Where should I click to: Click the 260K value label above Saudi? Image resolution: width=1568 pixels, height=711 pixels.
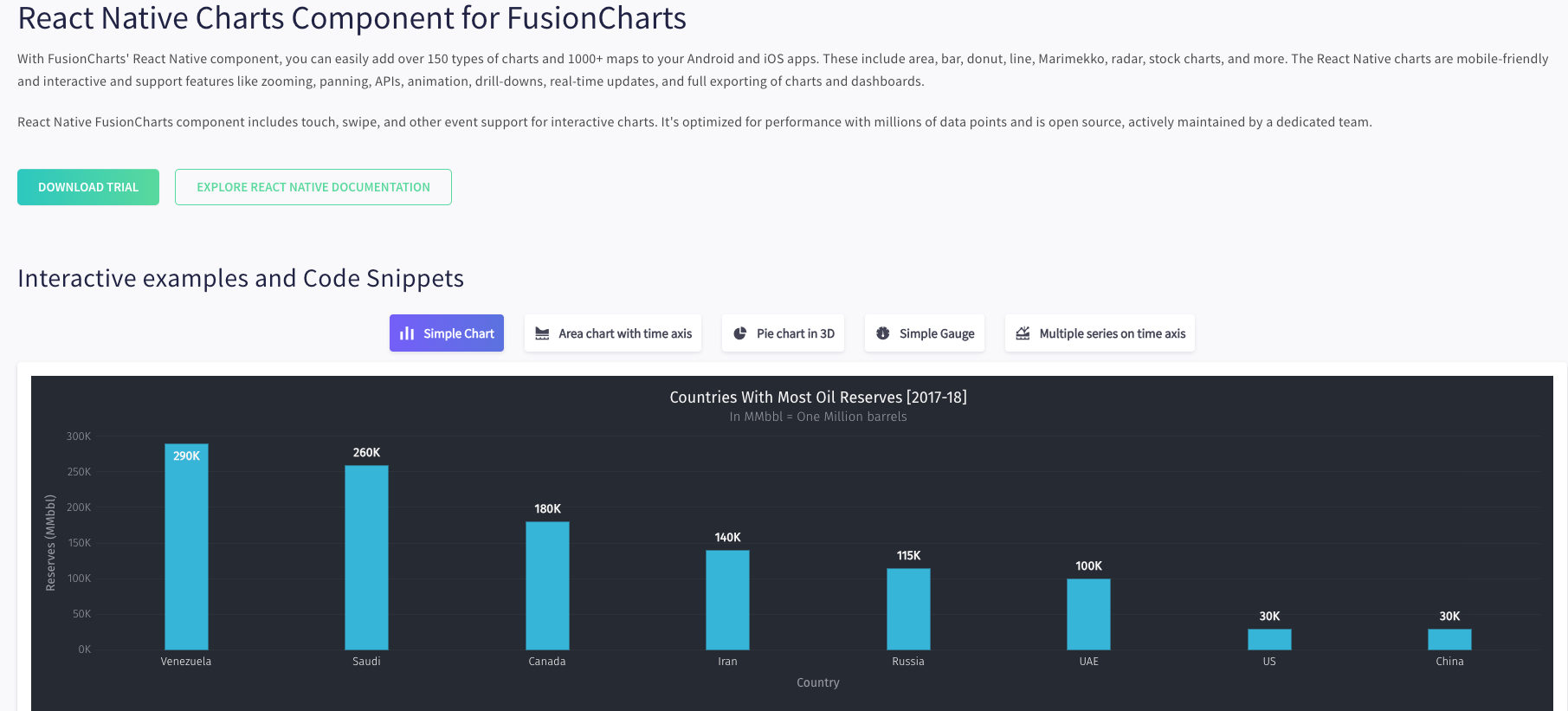tap(366, 452)
